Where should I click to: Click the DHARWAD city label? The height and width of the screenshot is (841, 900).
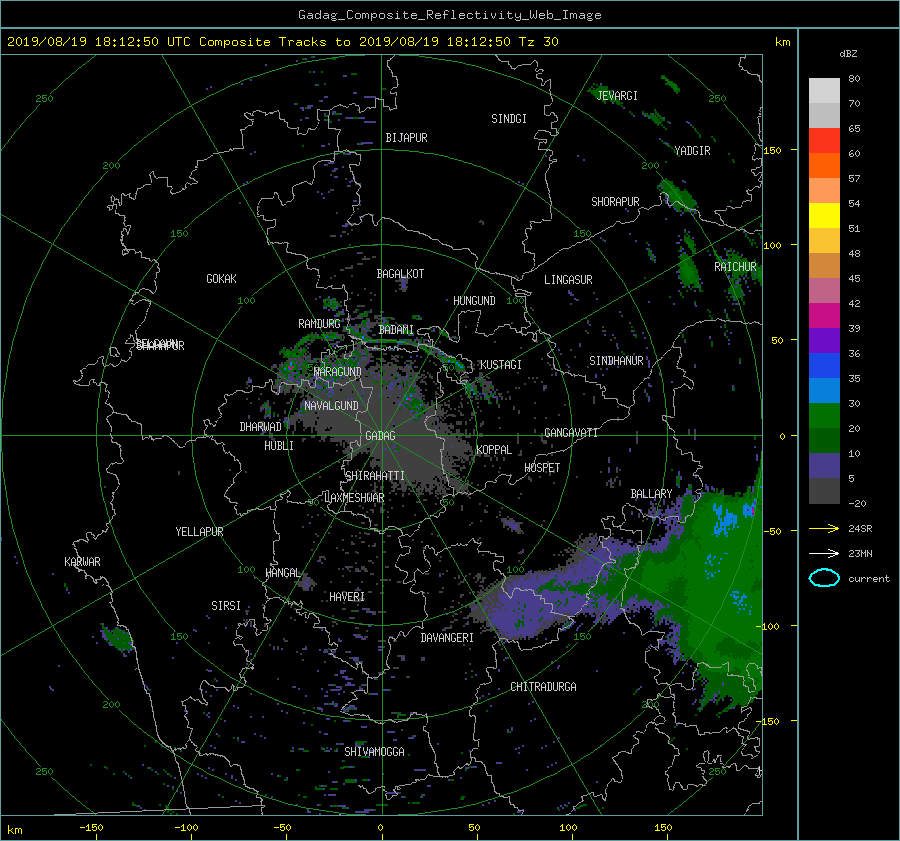point(261,427)
